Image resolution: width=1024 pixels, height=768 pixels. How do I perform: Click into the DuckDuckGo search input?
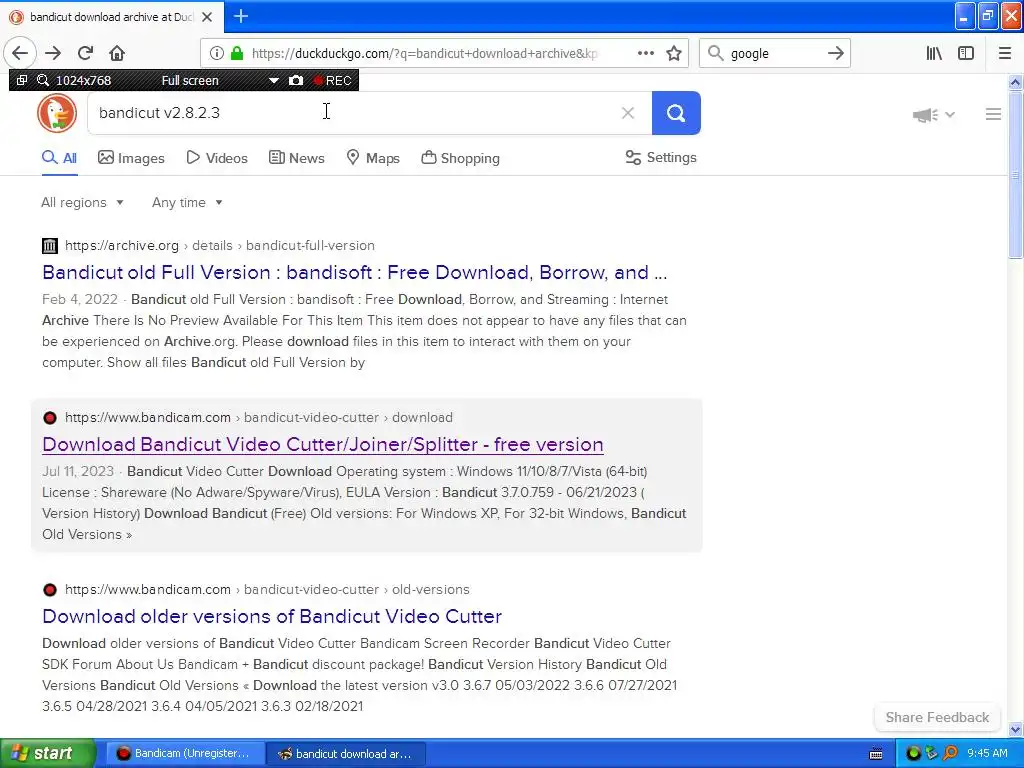point(353,113)
